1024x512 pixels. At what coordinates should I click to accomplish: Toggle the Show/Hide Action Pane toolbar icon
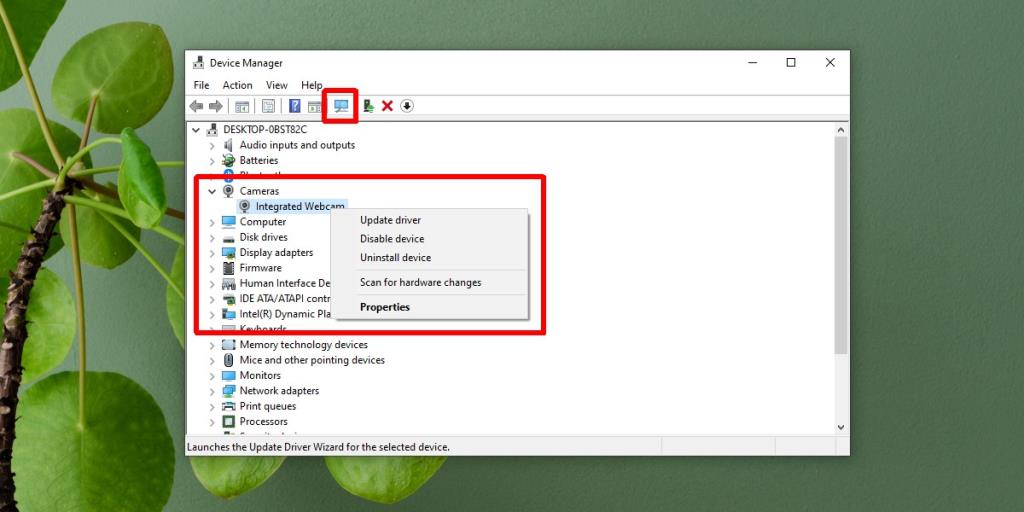pyautogui.click(x=314, y=106)
